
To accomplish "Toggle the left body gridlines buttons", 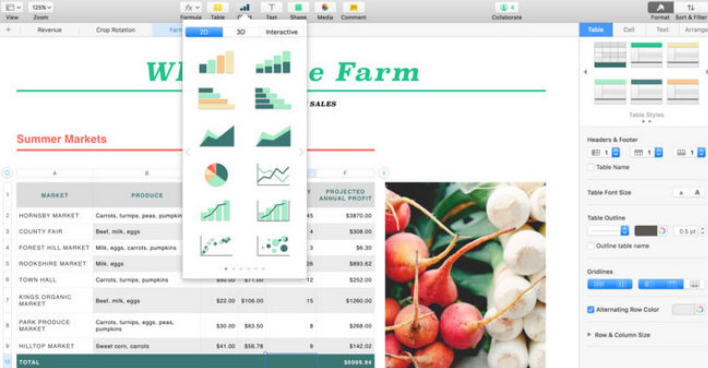I will coord(610,284).
